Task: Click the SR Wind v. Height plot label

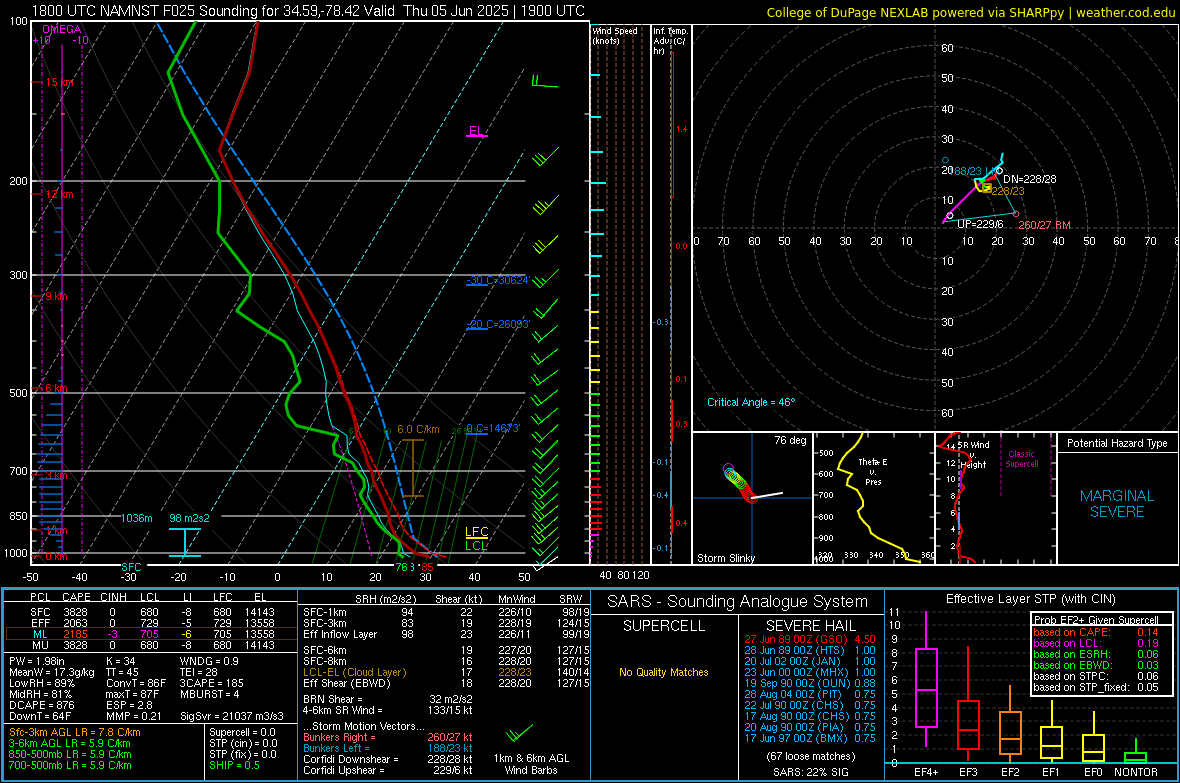Action: (x=973, y=455)
